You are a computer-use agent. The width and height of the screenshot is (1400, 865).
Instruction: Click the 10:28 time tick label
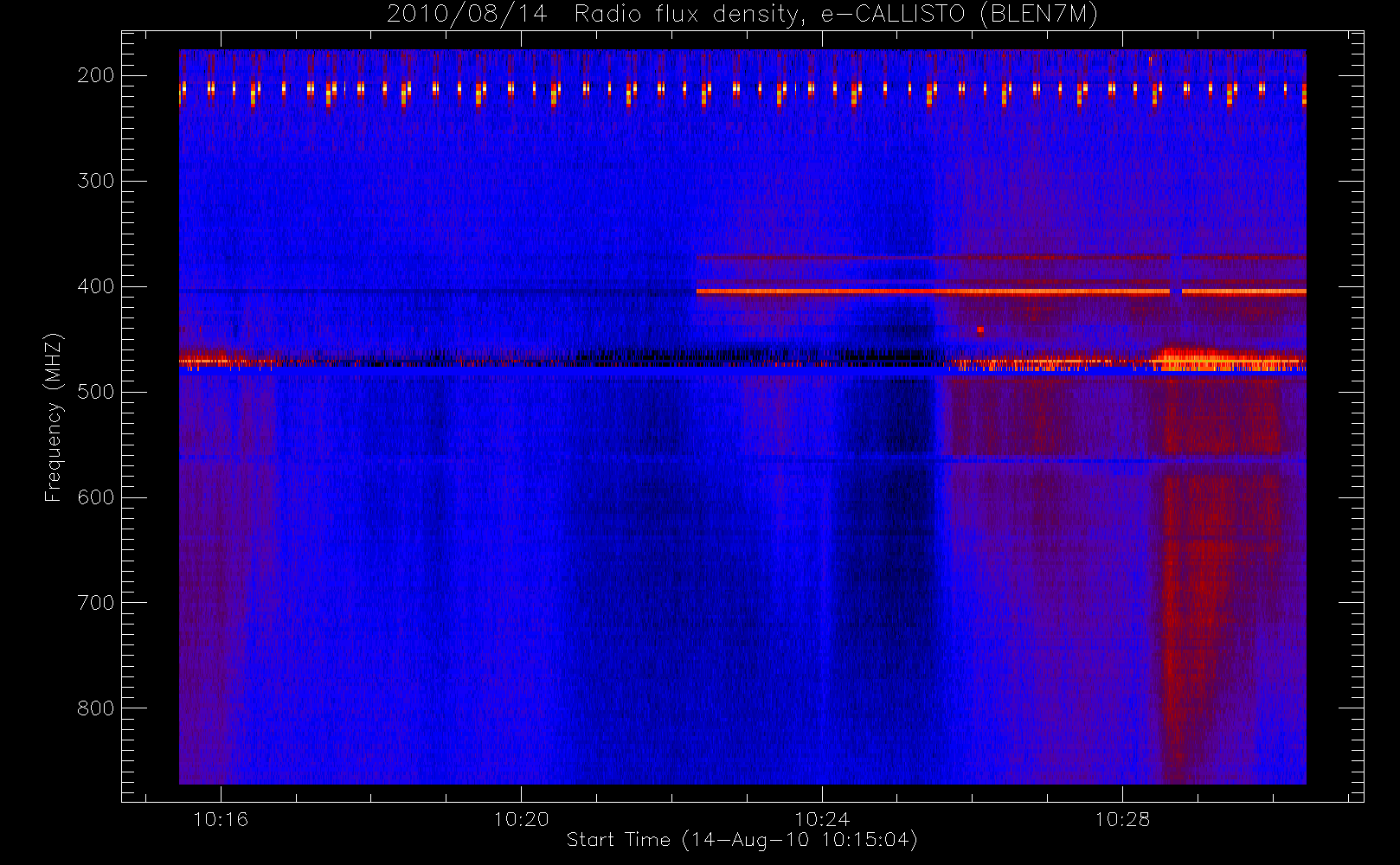coord(1122,819)
